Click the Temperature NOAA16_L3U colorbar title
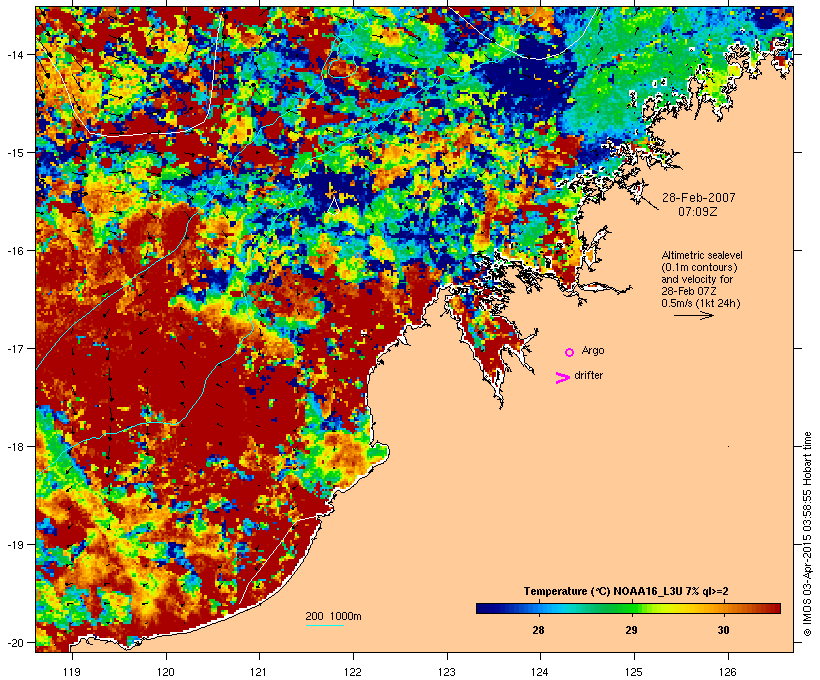 tap(626, 591)
